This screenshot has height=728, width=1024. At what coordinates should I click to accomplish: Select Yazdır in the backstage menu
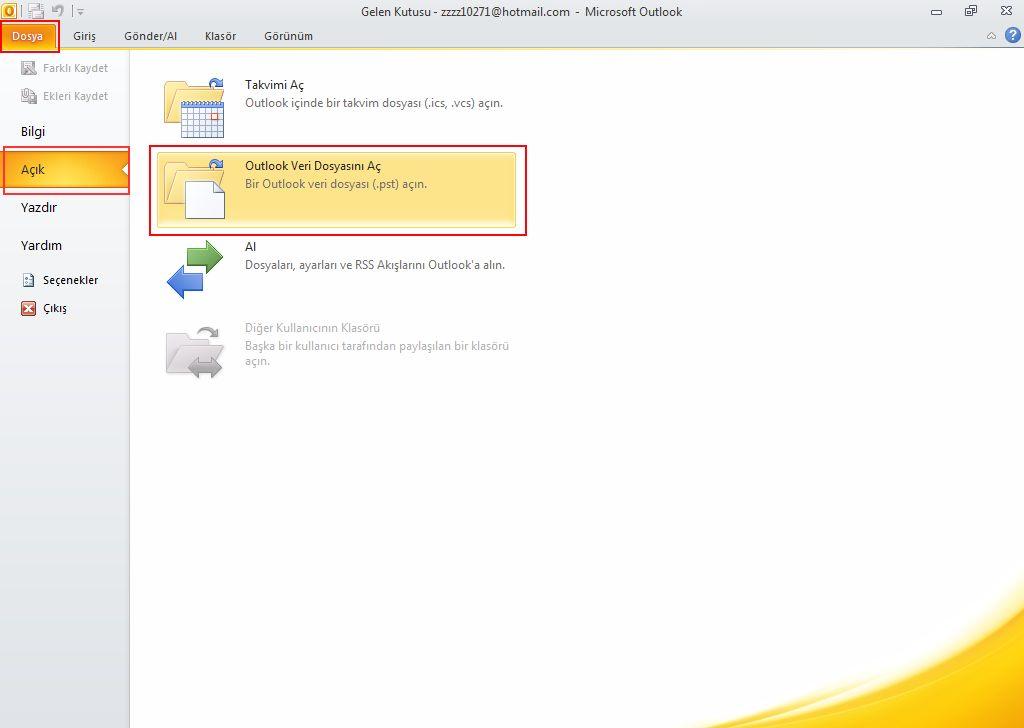[39, 208]
